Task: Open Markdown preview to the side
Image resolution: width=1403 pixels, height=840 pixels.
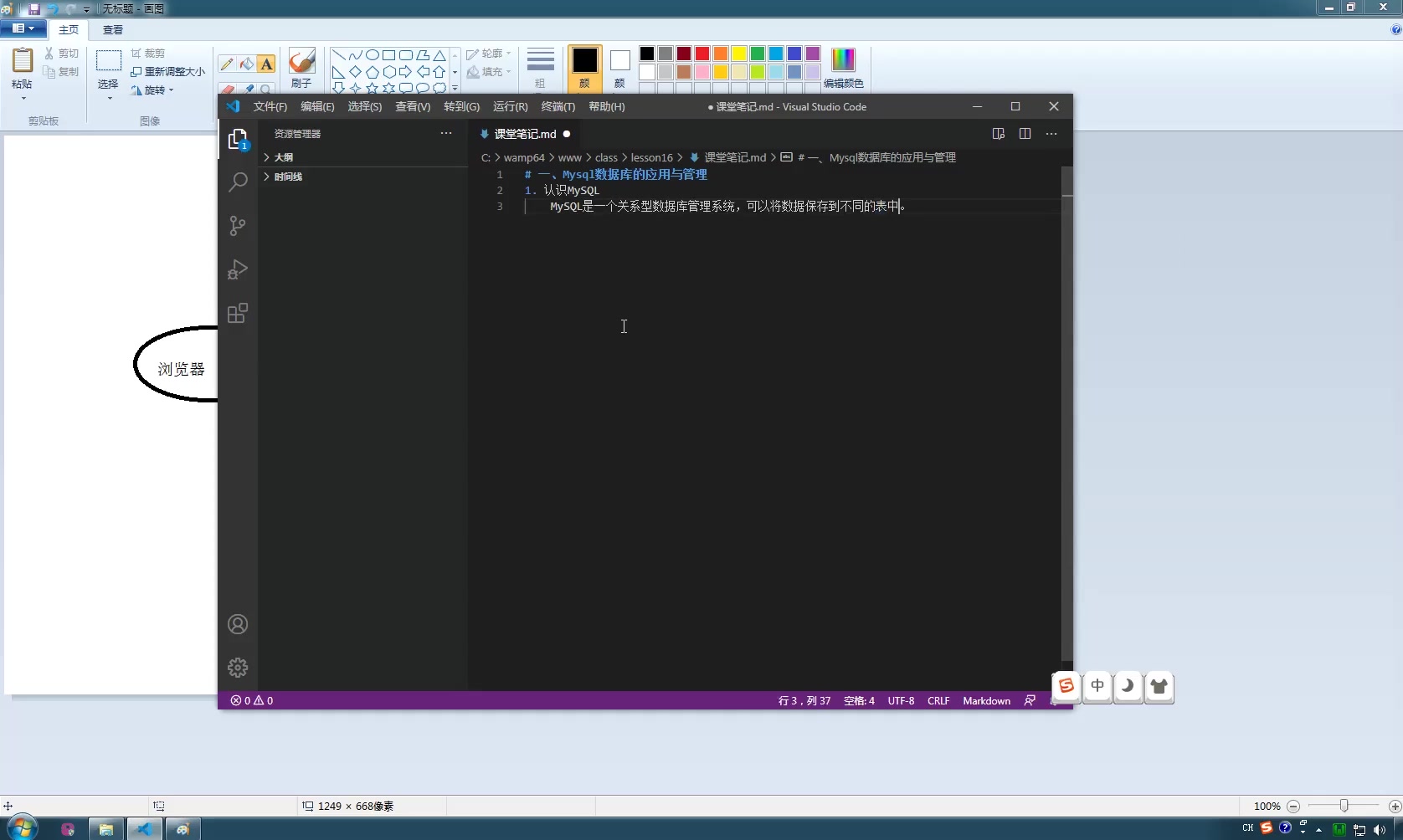Action: point(998,134)
